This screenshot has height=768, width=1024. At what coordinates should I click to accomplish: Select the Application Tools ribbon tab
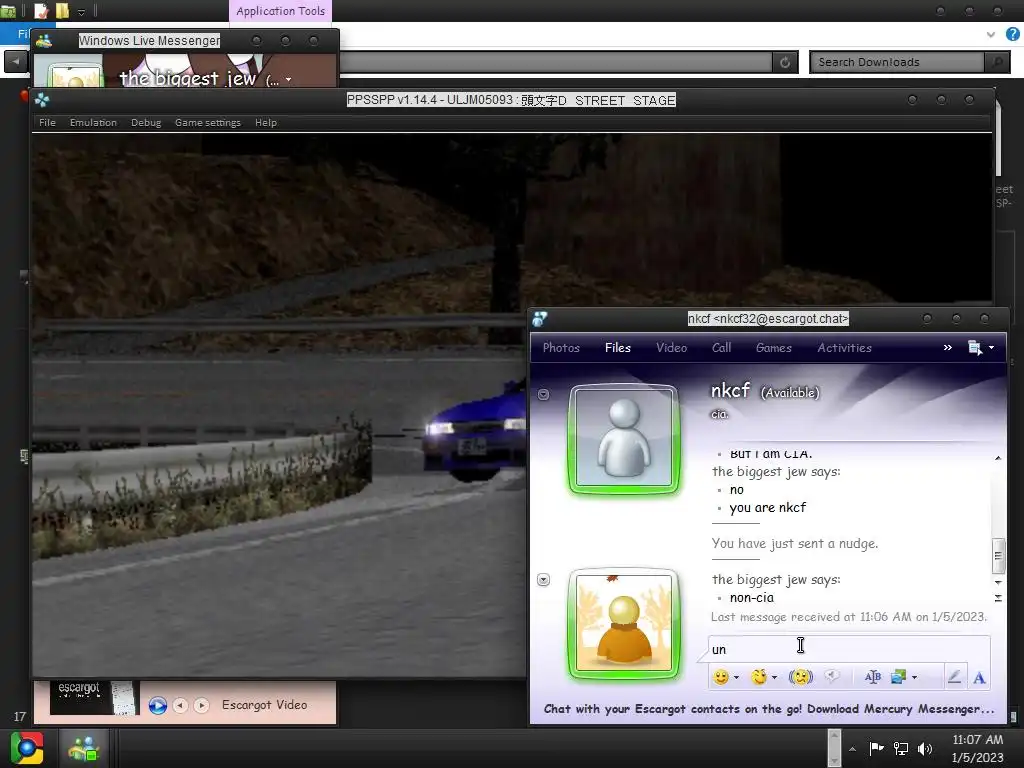click(x=281, y=11)
